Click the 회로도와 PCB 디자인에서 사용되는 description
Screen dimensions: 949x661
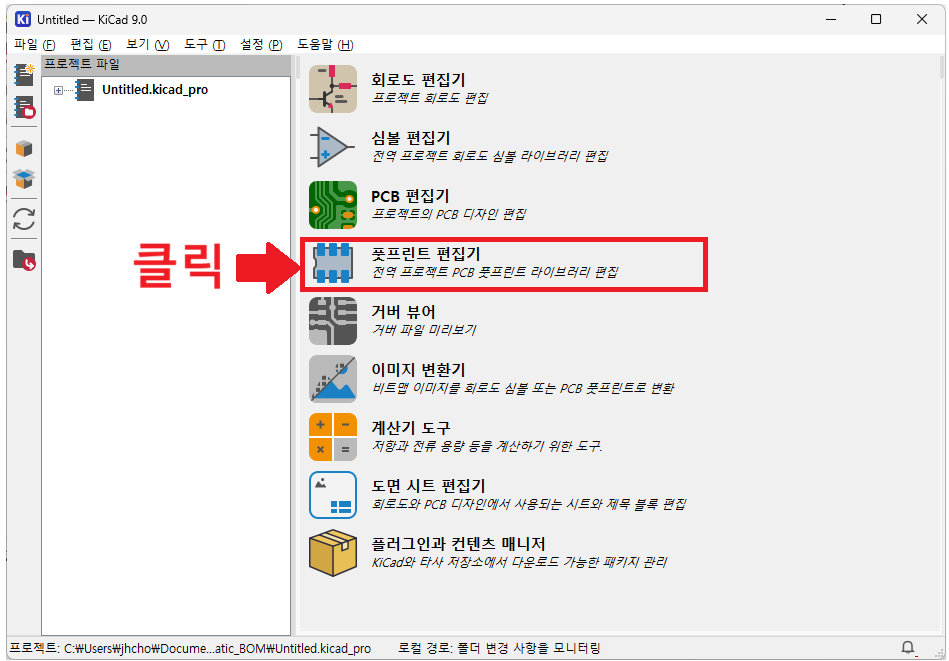tap(528, 505)
